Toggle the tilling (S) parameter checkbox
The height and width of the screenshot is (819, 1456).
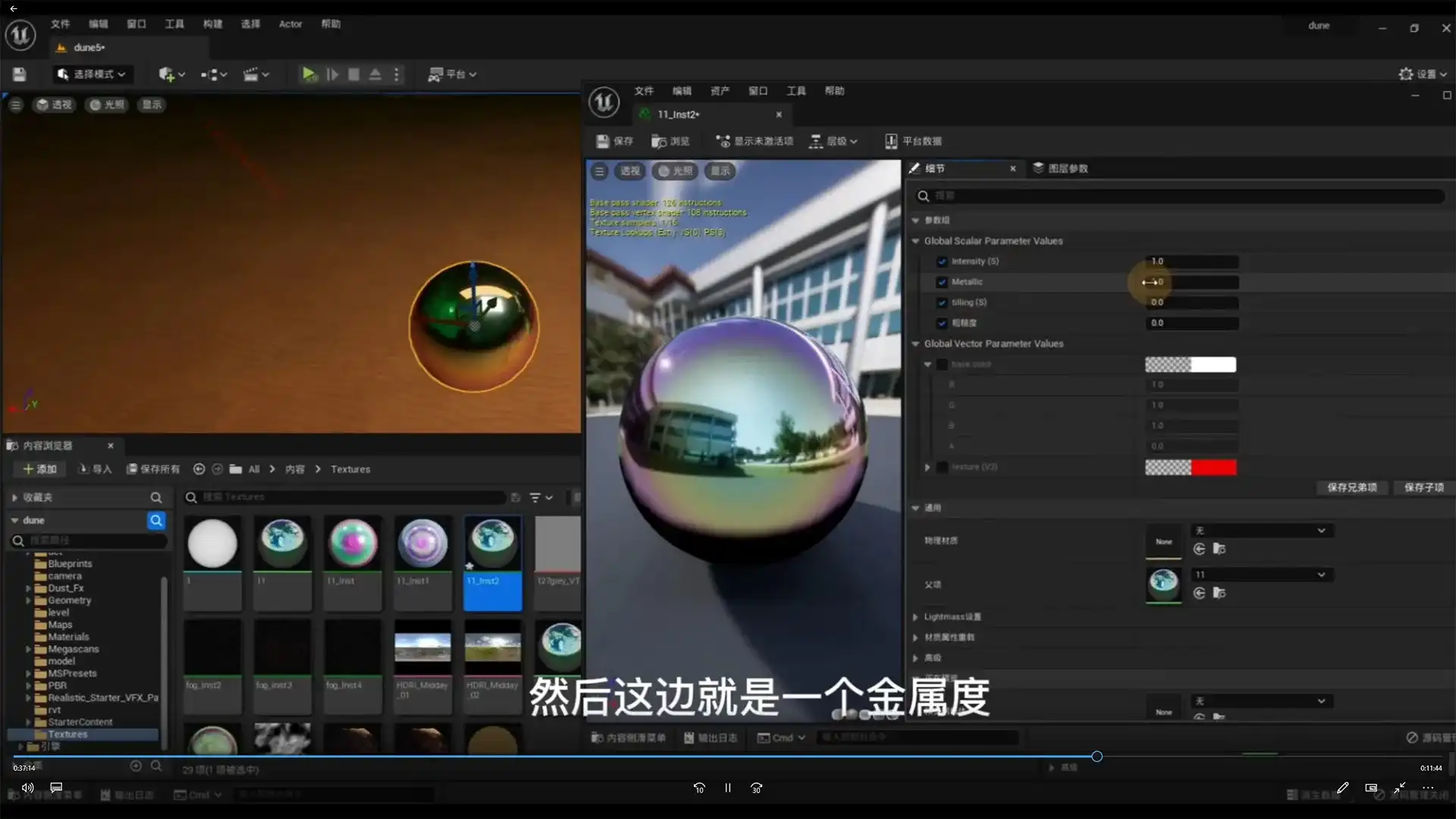pyautogui.click(x=942, y=303)
